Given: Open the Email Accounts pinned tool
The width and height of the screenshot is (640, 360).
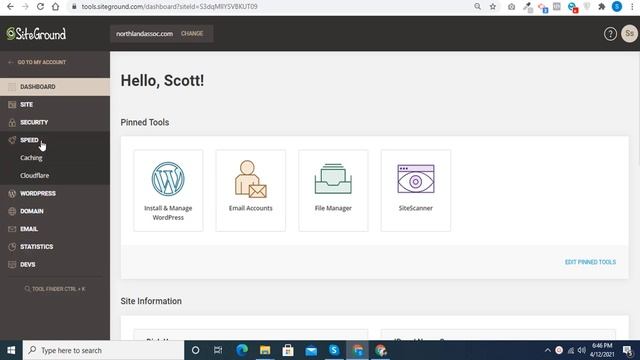Looking at the screenshot, I should (251, 191).
